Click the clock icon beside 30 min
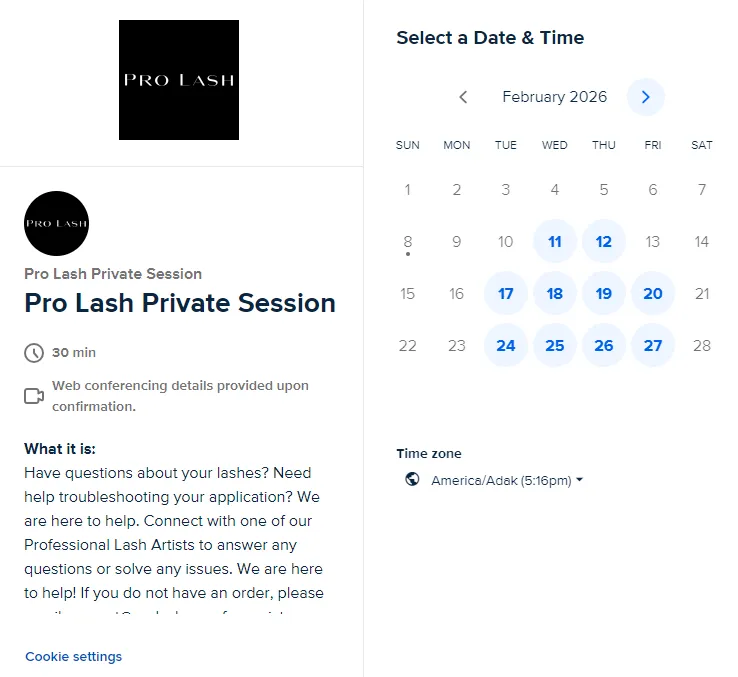 point(34,352)
